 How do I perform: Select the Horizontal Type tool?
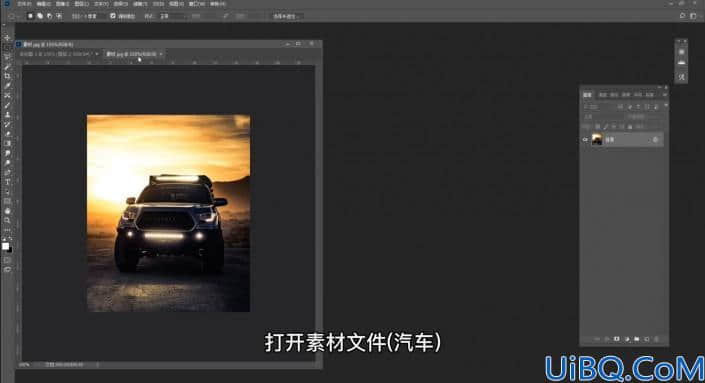(x=7, y=182)
